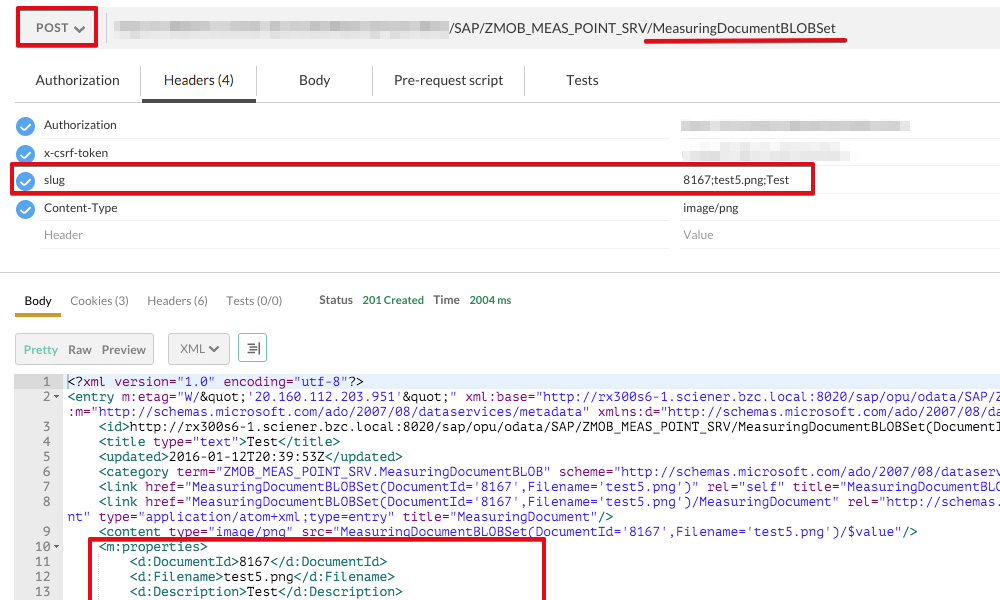Switch to Preview response view
Image resolution: width=1000 pixels, height=600 pixels.
124,350
